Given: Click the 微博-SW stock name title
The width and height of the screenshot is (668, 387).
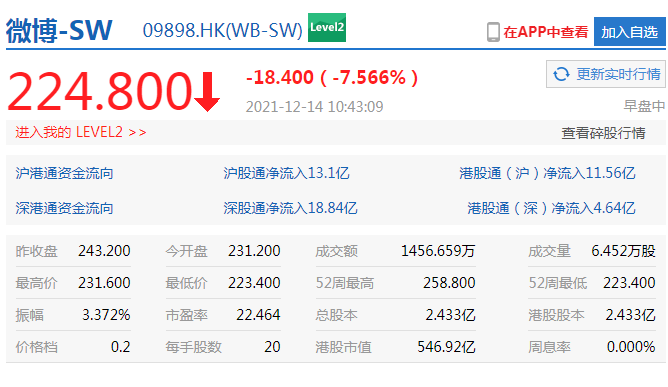Looking at the screenshot, I should 59,31.
